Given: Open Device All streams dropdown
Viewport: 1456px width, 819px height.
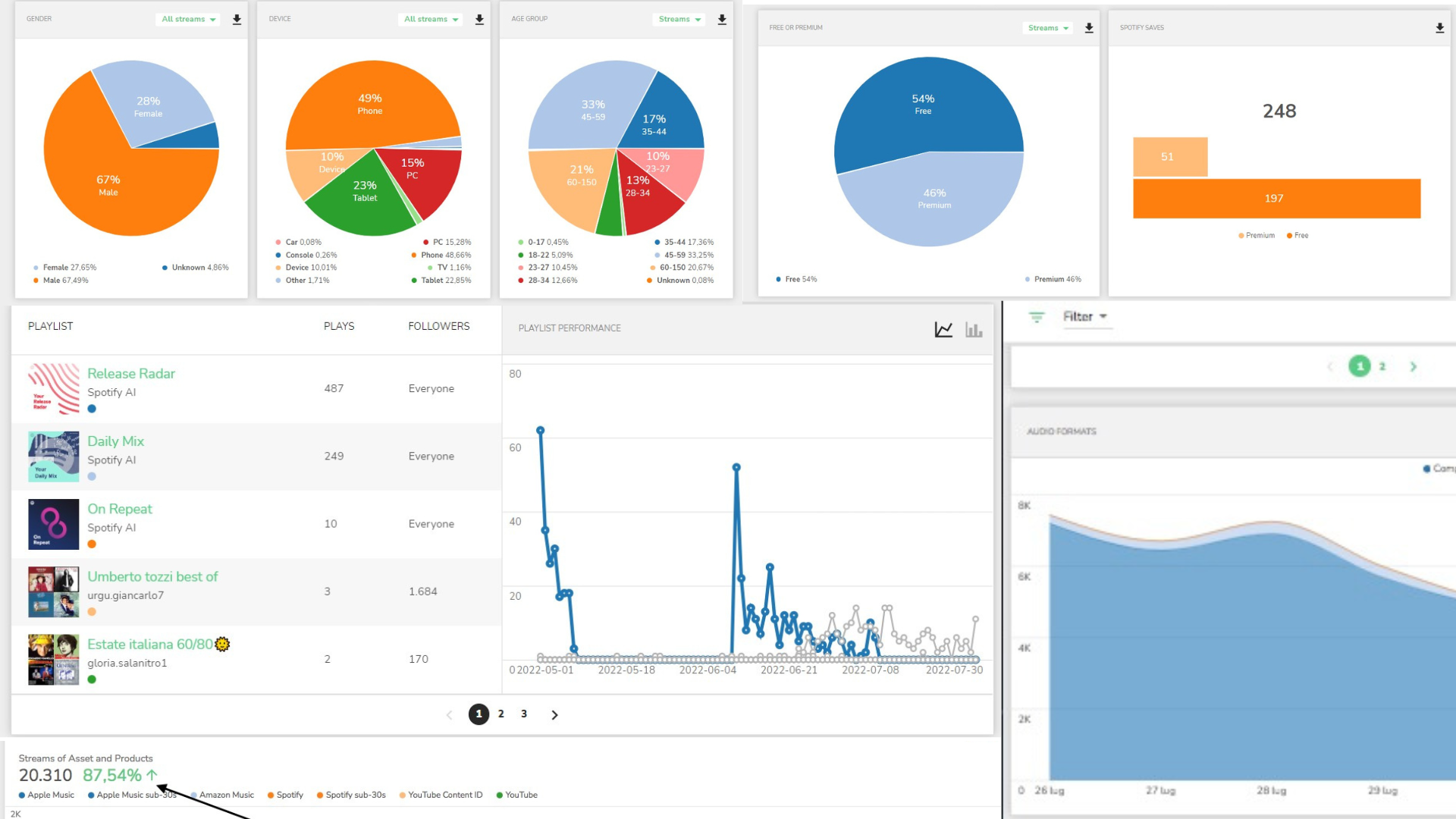Looking at the screenshot, I should (431, 20).
